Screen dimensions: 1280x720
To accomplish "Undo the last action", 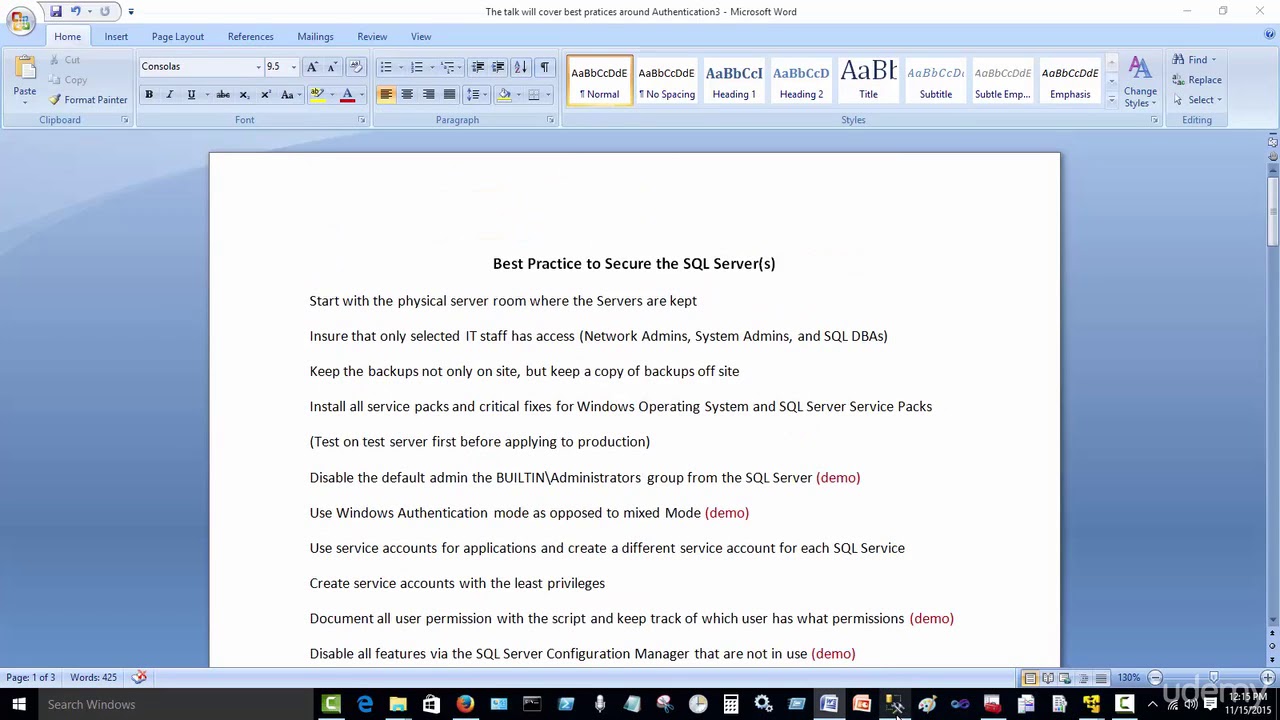I will click(x=76, y=11).
